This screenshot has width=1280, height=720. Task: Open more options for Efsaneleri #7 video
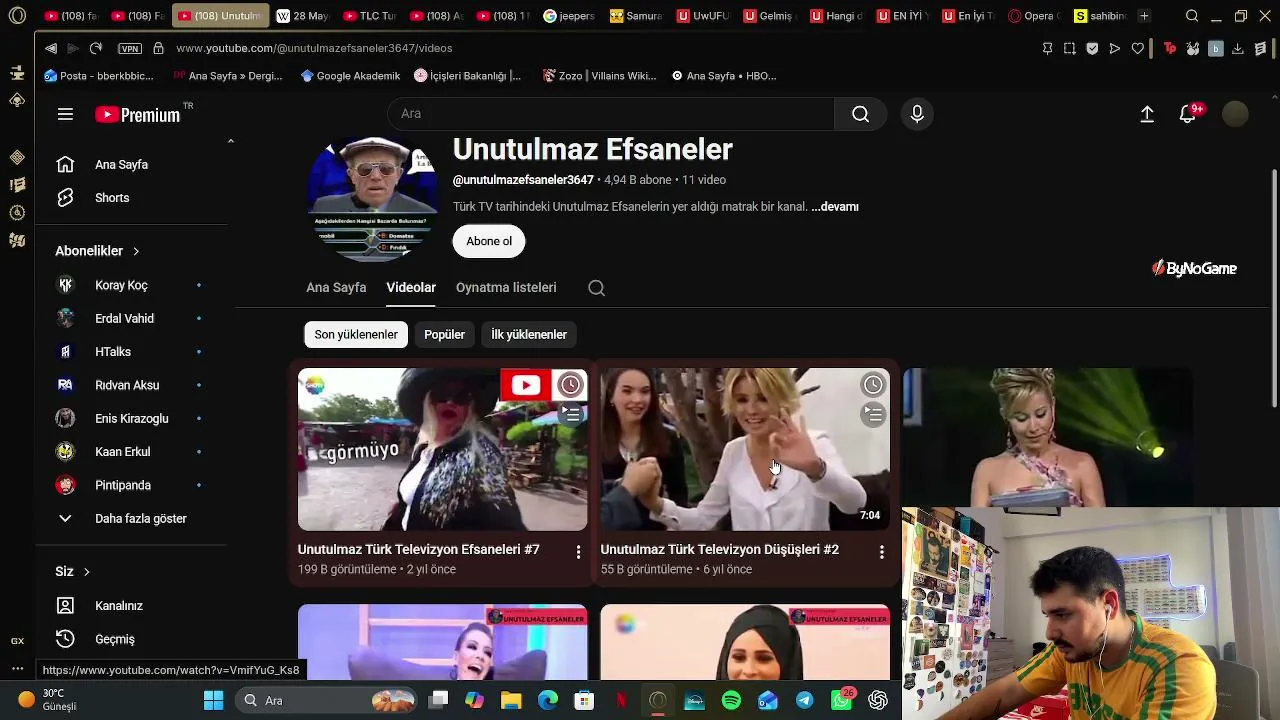[x=578, y=552]
